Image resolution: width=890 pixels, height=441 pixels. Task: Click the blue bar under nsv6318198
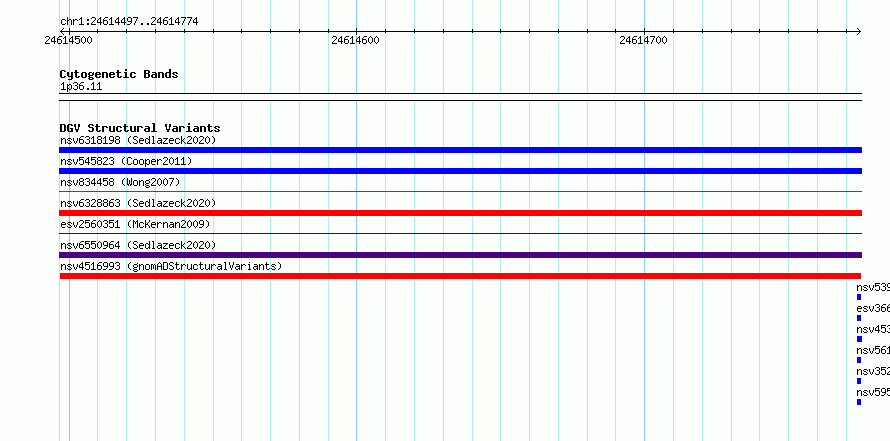[460, 150]
